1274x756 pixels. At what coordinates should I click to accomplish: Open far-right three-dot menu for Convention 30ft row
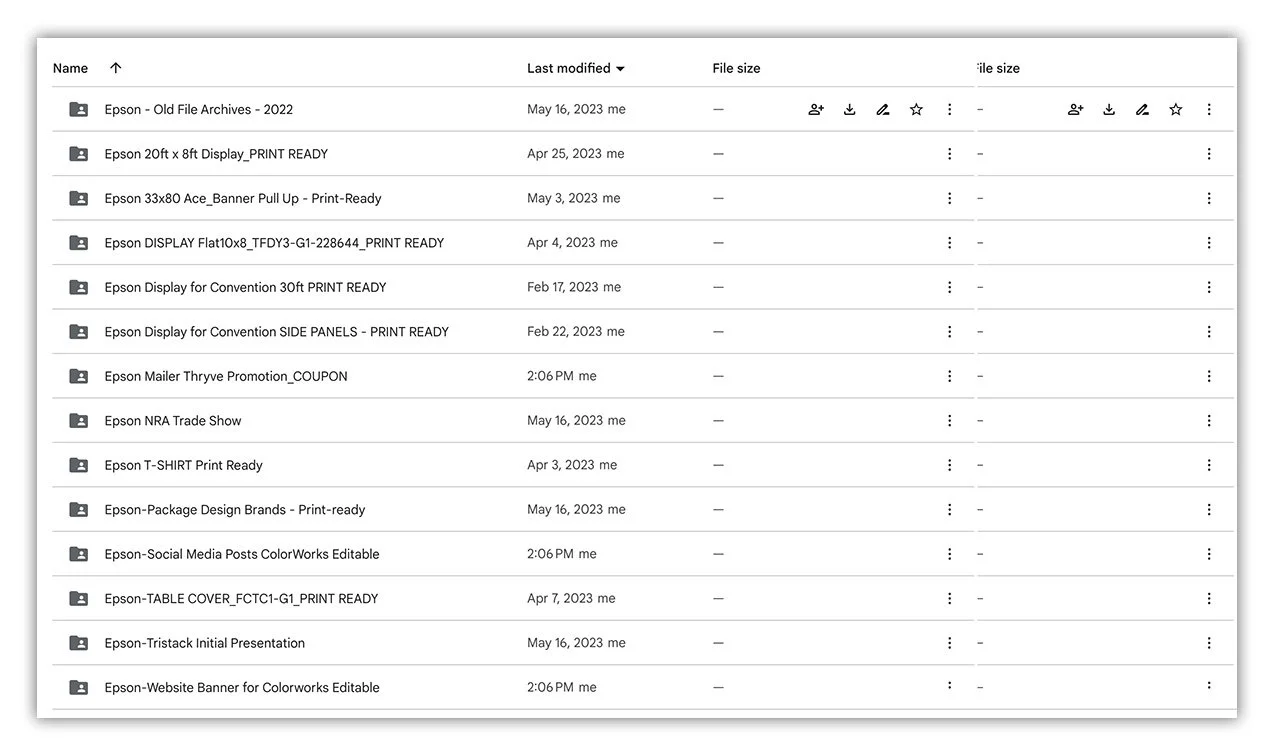coord(1209,287)
